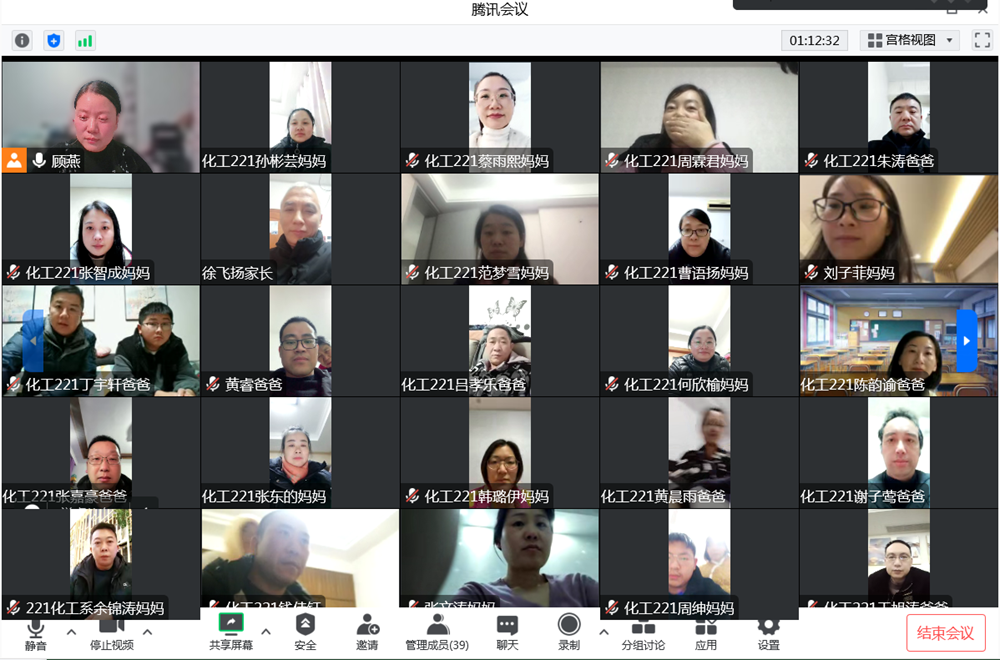This screenshot has height=660, width=1000.
Task: Go to next page of video grid
Action: pyautogui.click(x=966, y=340)
